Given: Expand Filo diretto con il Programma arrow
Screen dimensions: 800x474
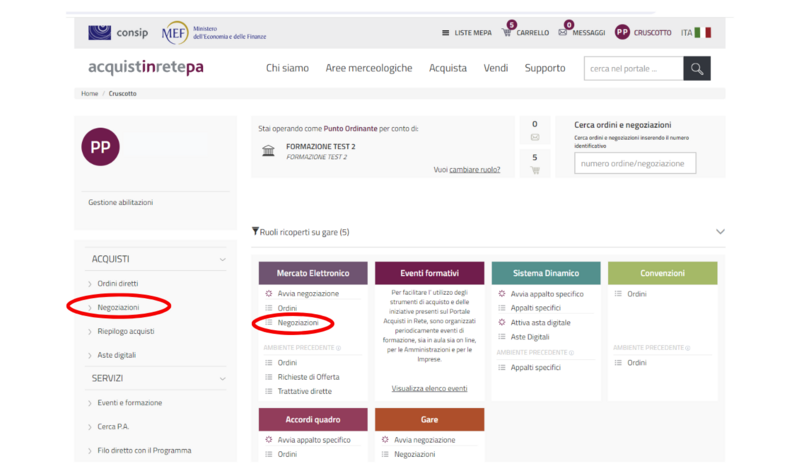Looking at the screenshot, I should pos(90,451).
